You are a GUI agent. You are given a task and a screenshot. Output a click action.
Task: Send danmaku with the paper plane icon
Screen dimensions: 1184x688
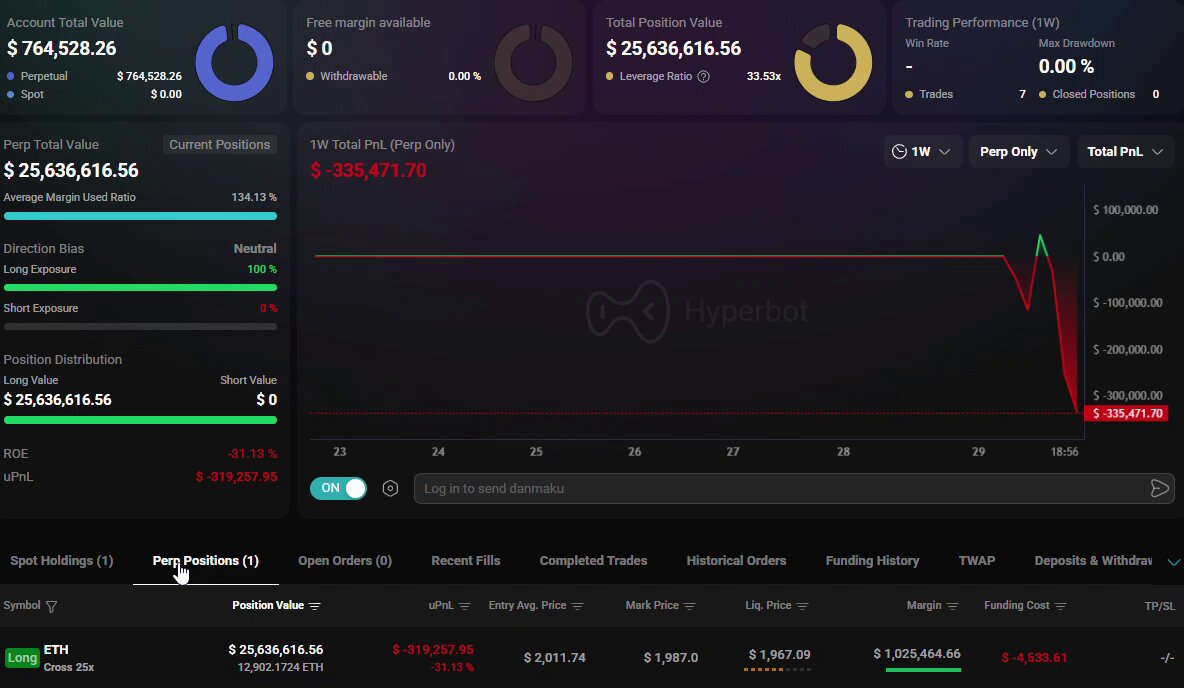tap(1159, 489)
